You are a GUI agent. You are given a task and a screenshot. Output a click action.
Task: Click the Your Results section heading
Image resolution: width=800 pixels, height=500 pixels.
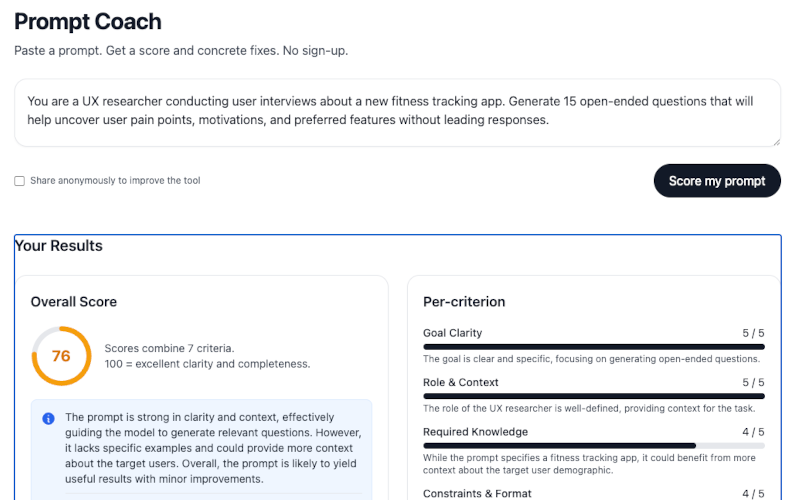pos(59,246)
